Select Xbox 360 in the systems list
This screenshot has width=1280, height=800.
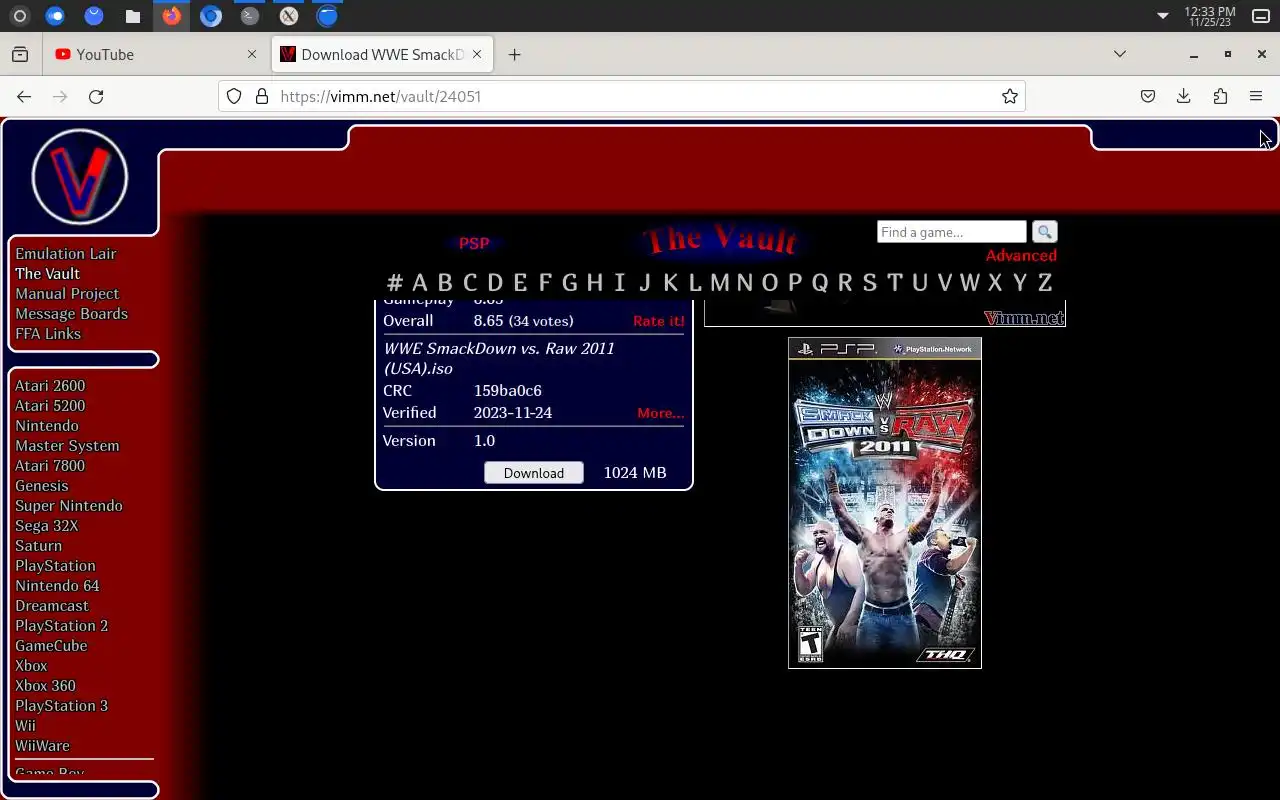coord(45,686)
